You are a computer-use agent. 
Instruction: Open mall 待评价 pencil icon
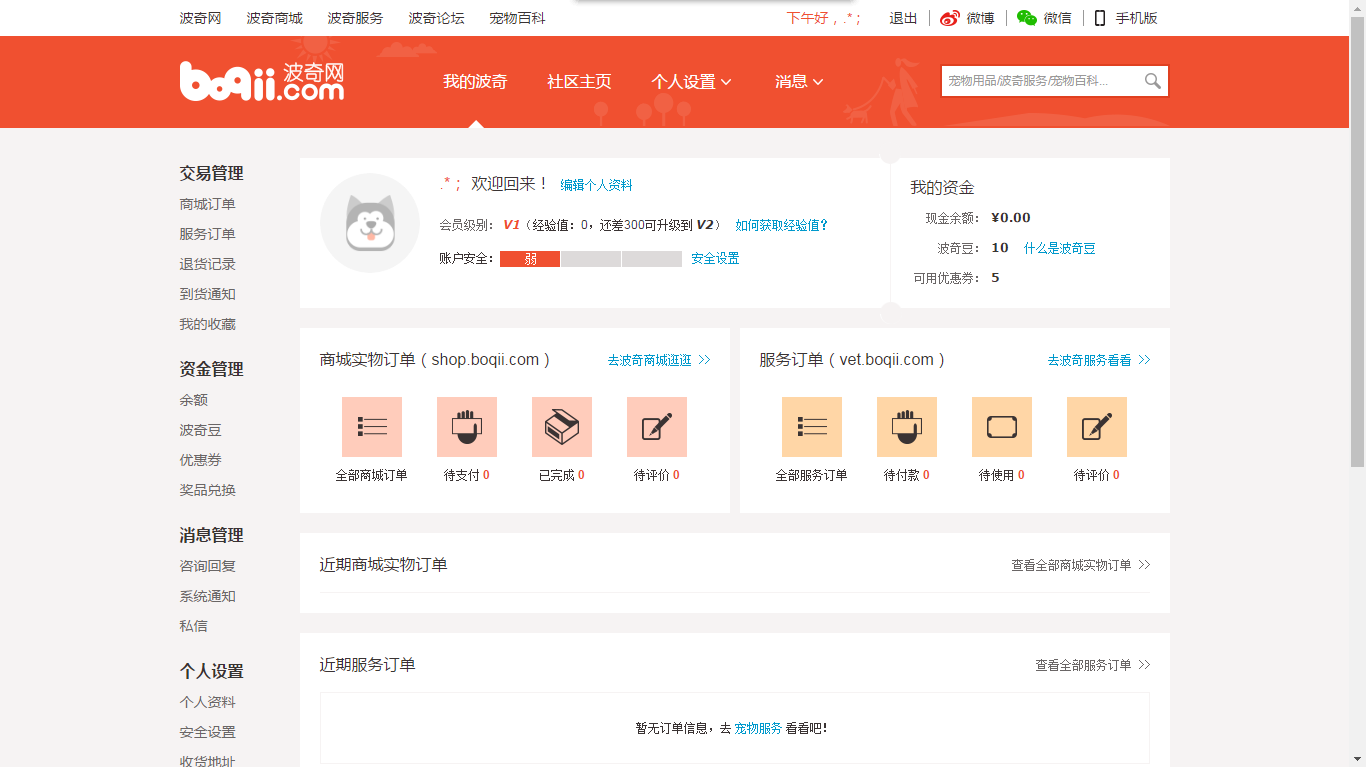pos(657,427)
